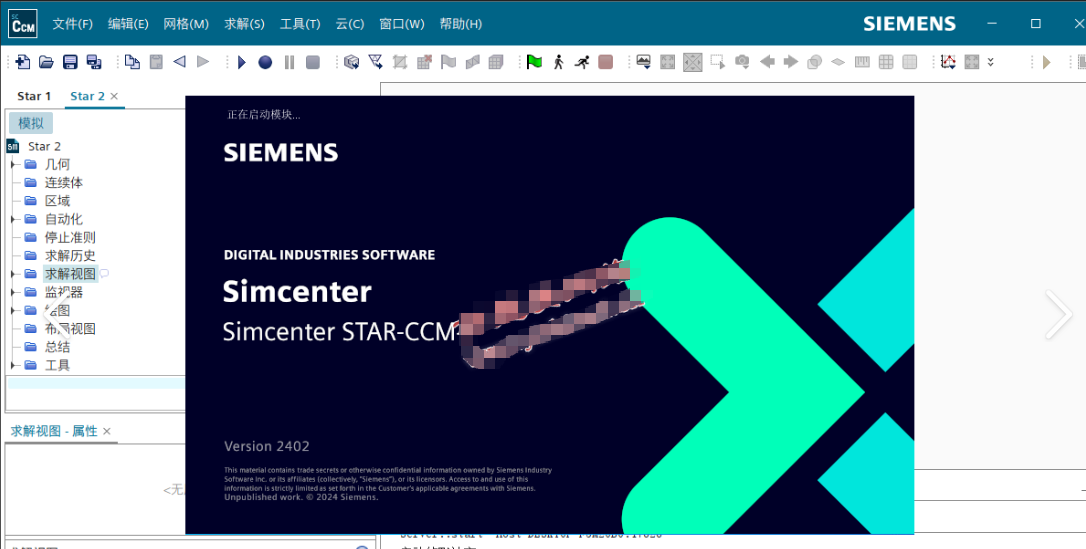Click the gray ruler measure icon
The height and width of the screenshot is (549, 1086).
[x=862, y=62]
